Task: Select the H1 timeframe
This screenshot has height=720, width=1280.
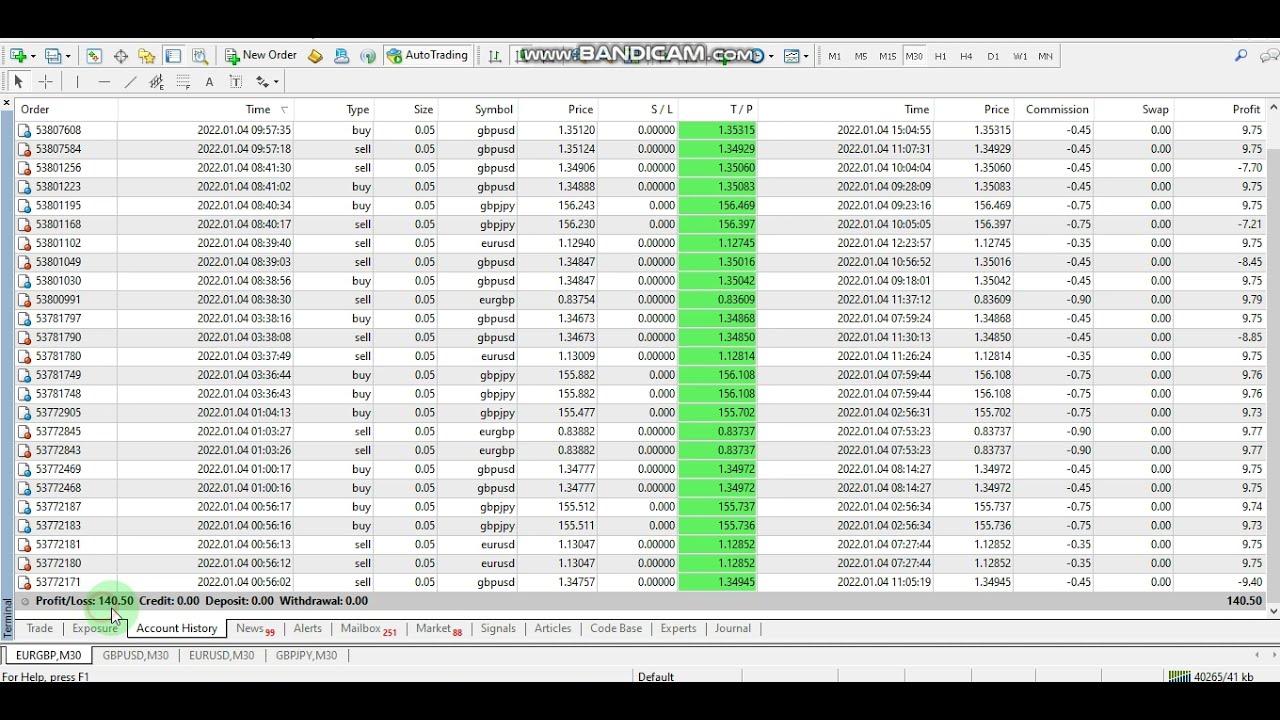Action: 940,57
